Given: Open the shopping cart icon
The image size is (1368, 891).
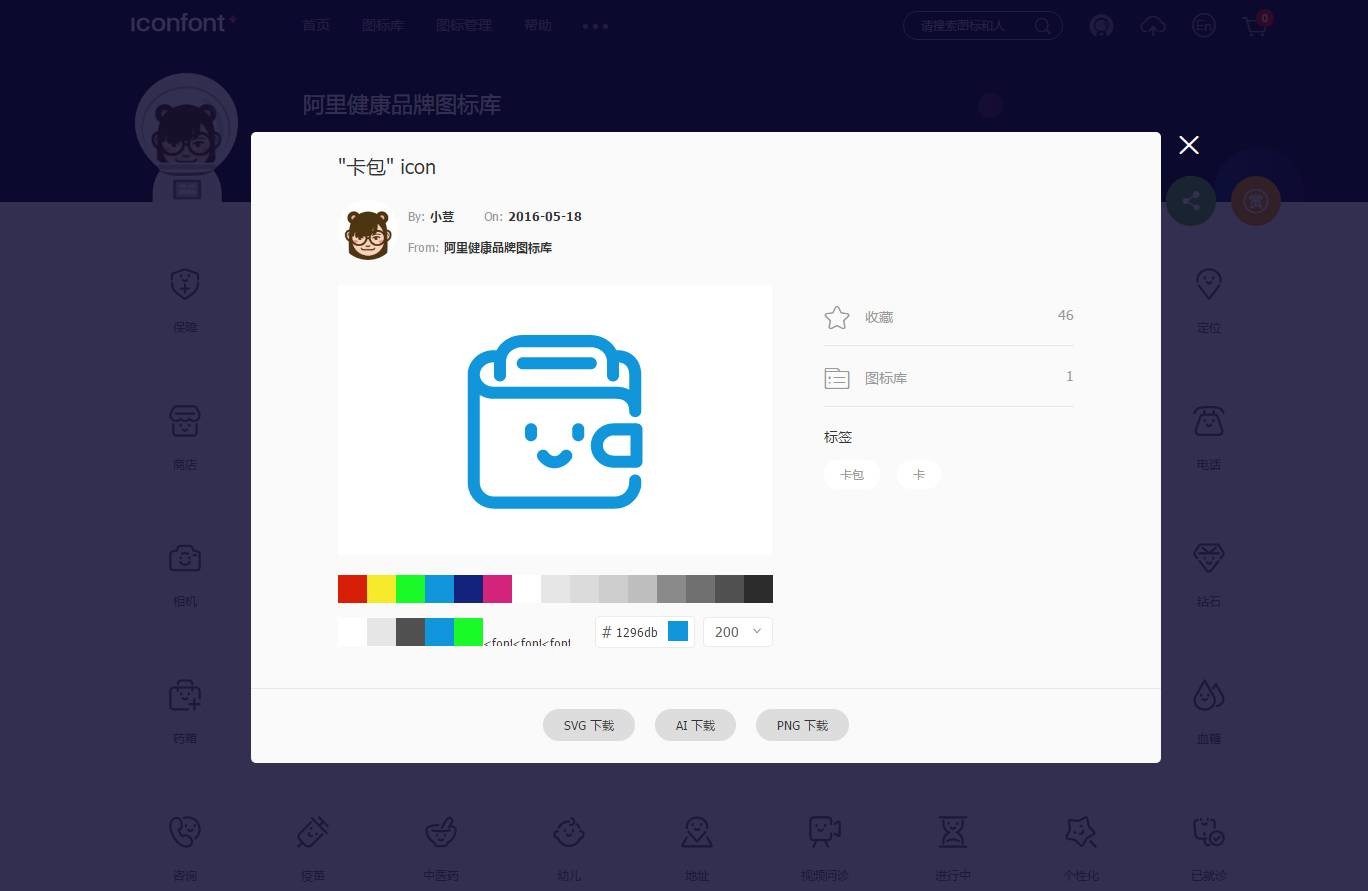Looking at the screenshot, I should pyautogui.click(x=1255, y=26).
